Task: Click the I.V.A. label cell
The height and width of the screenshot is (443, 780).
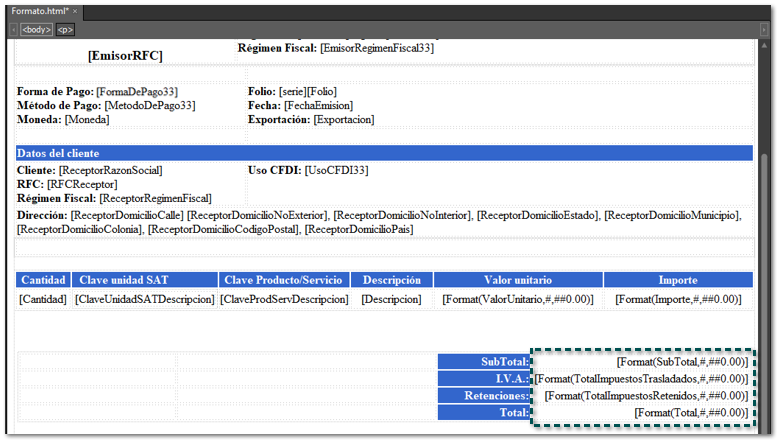Action: tap(484, 378)
